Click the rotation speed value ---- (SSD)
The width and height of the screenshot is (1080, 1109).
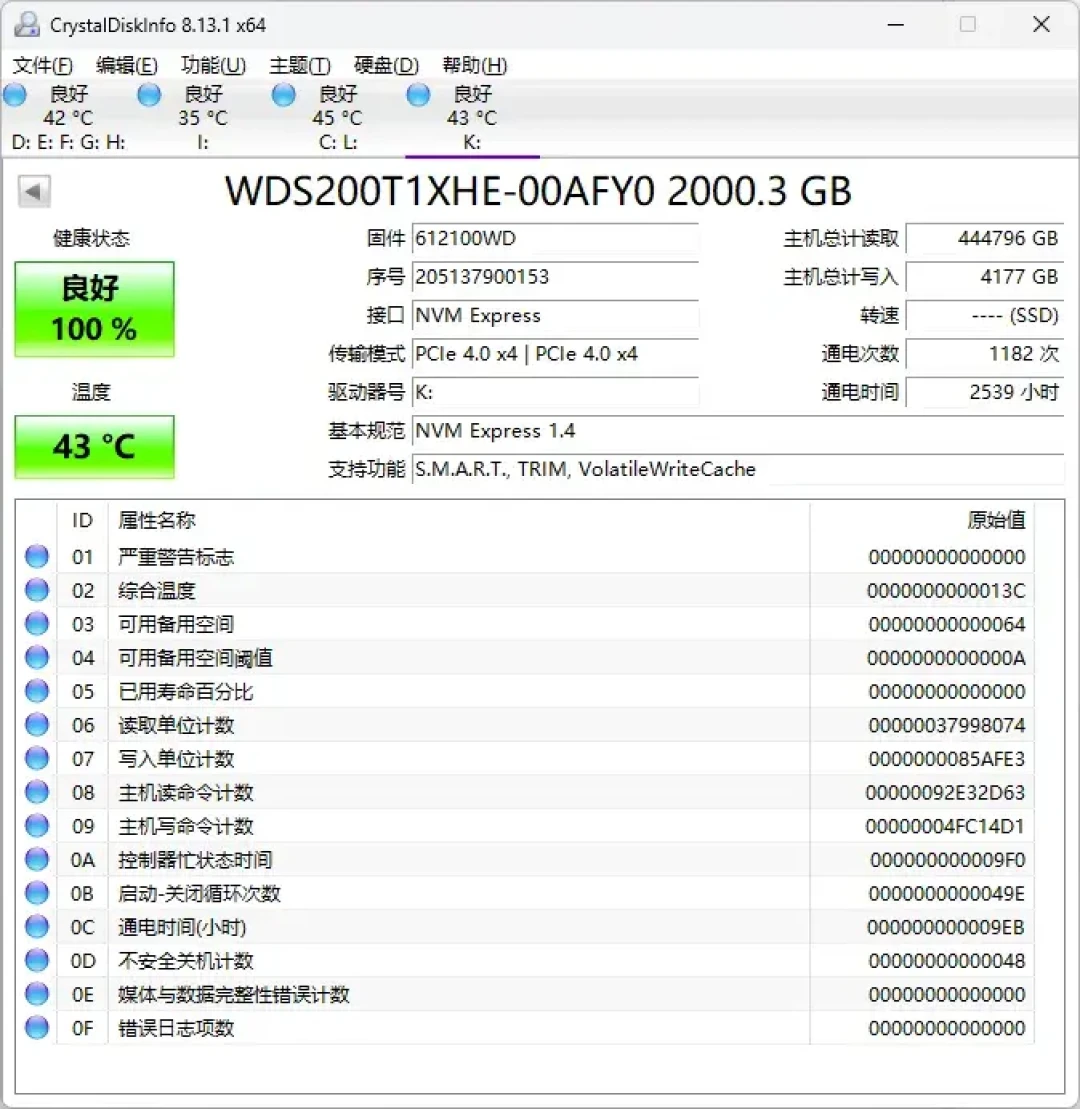985,315
